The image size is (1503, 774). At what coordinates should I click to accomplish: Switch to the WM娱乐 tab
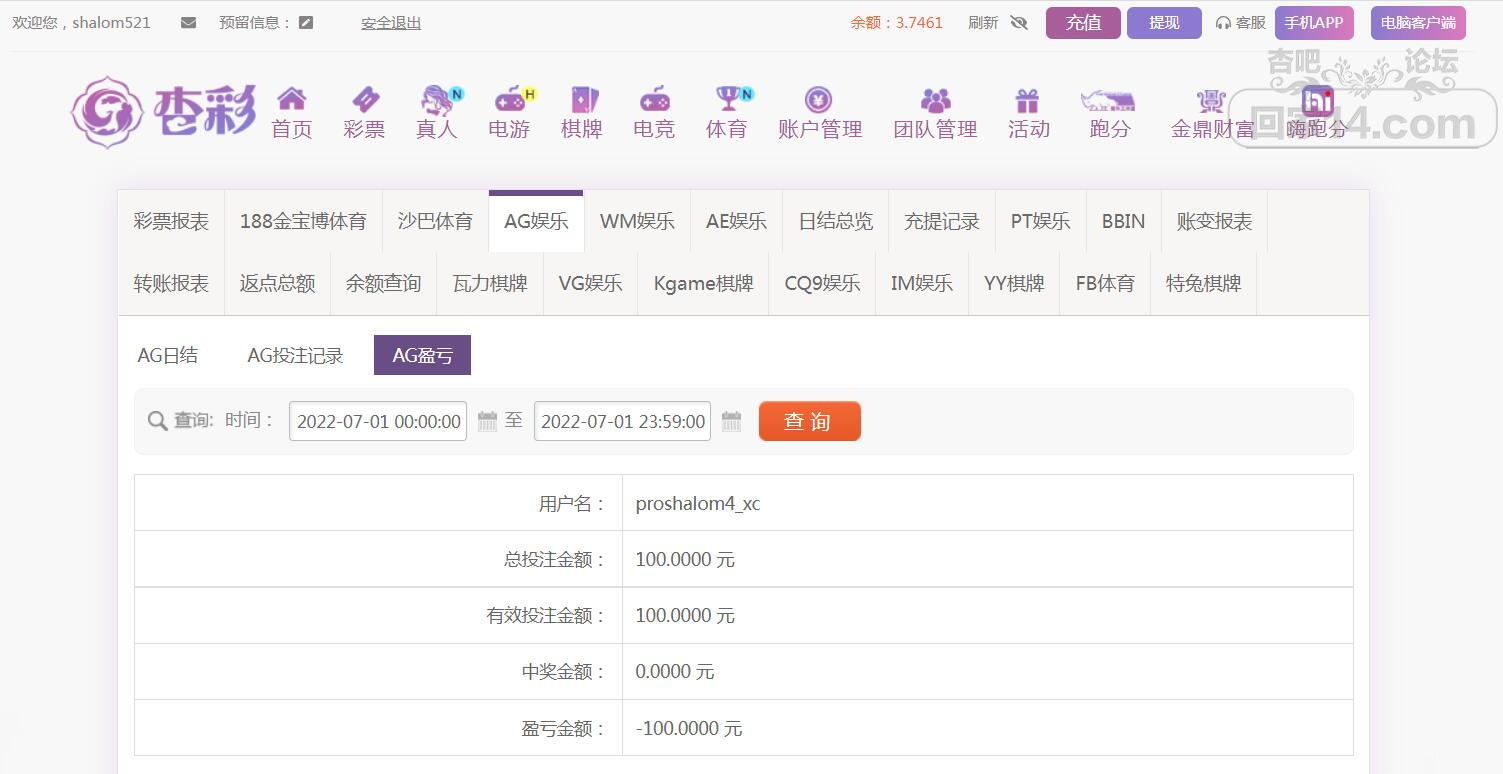[637, 222]
